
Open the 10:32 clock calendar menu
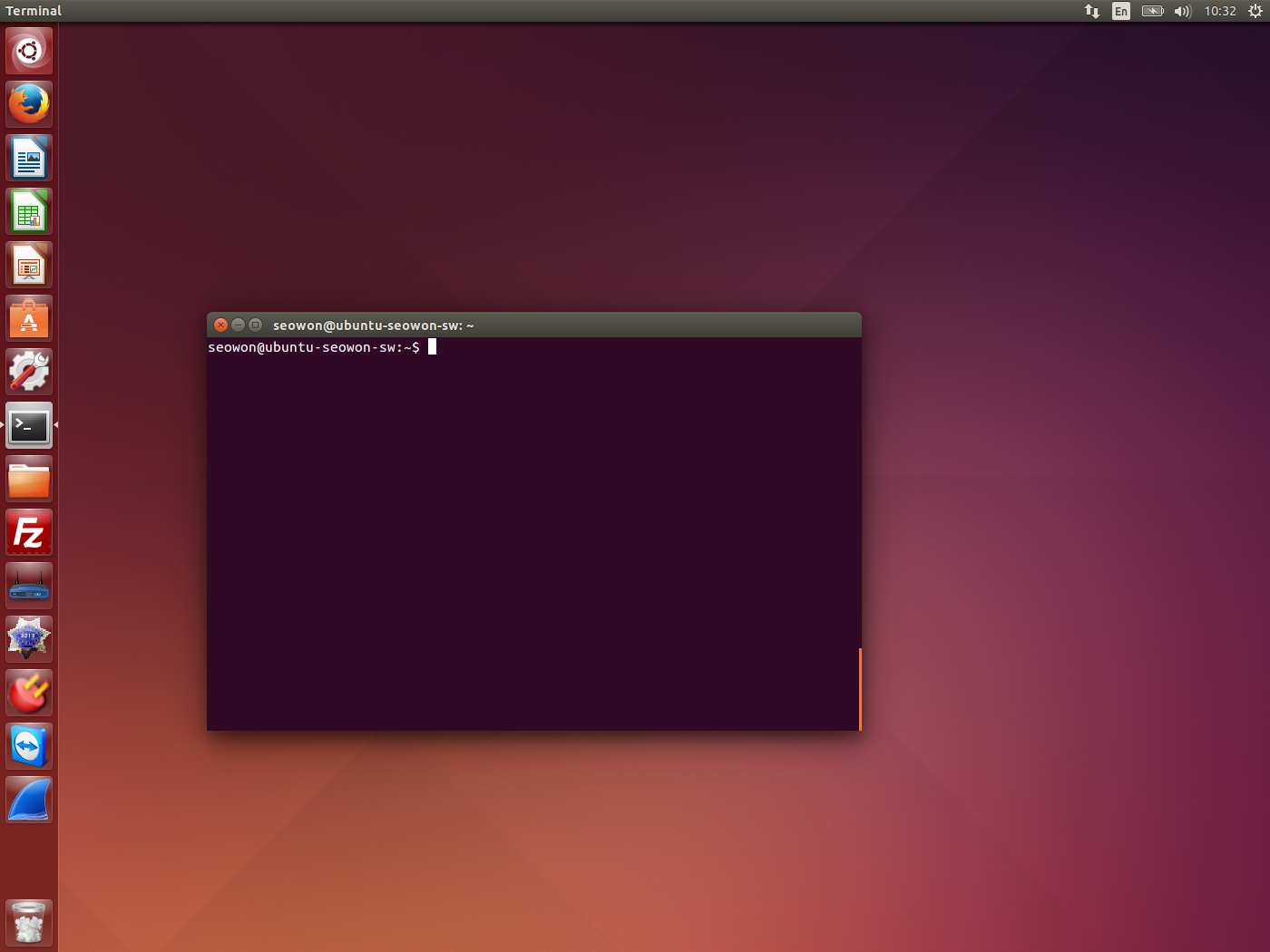coord(1220,11)
